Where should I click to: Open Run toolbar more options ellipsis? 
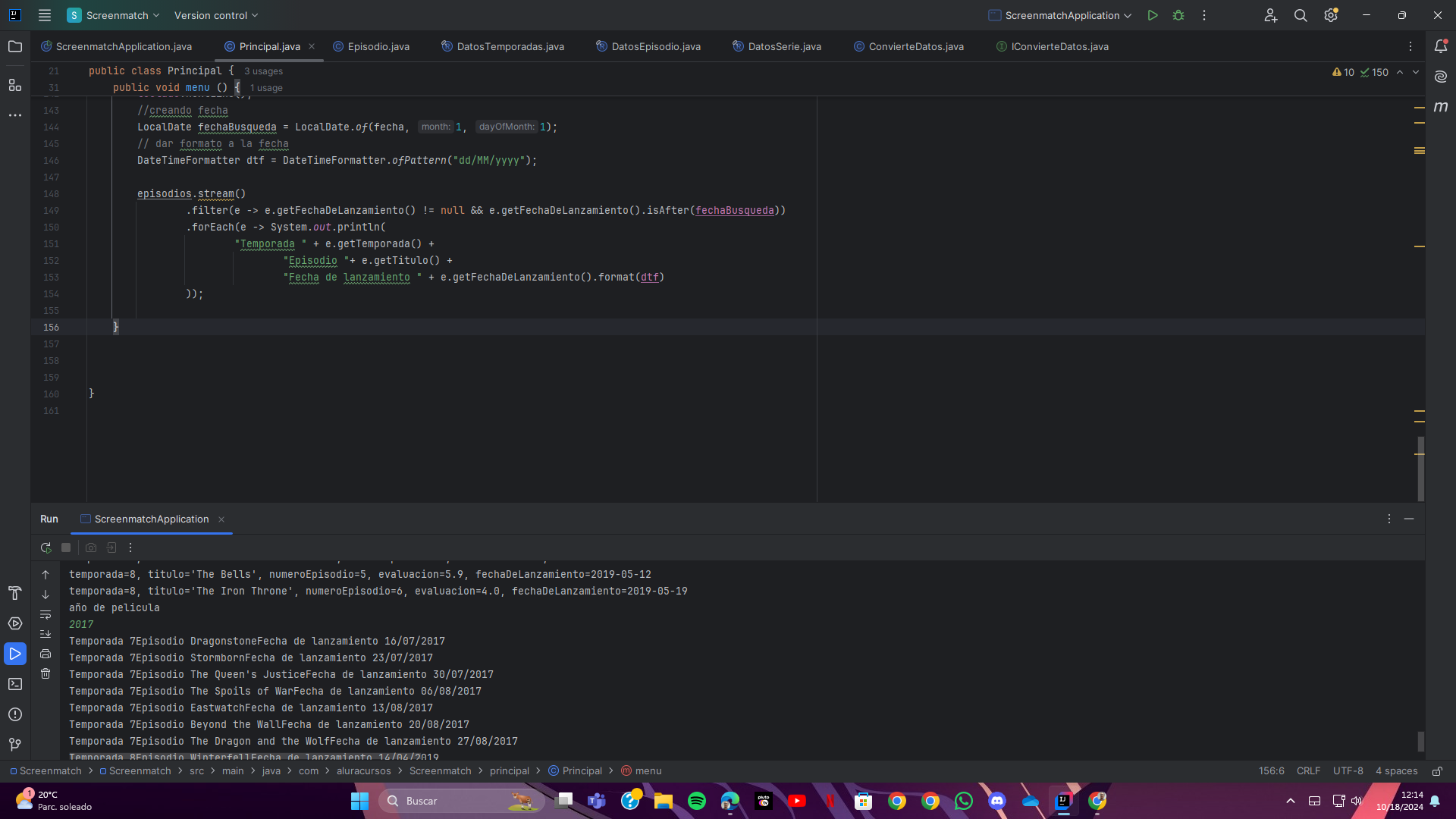coord(130,548)
